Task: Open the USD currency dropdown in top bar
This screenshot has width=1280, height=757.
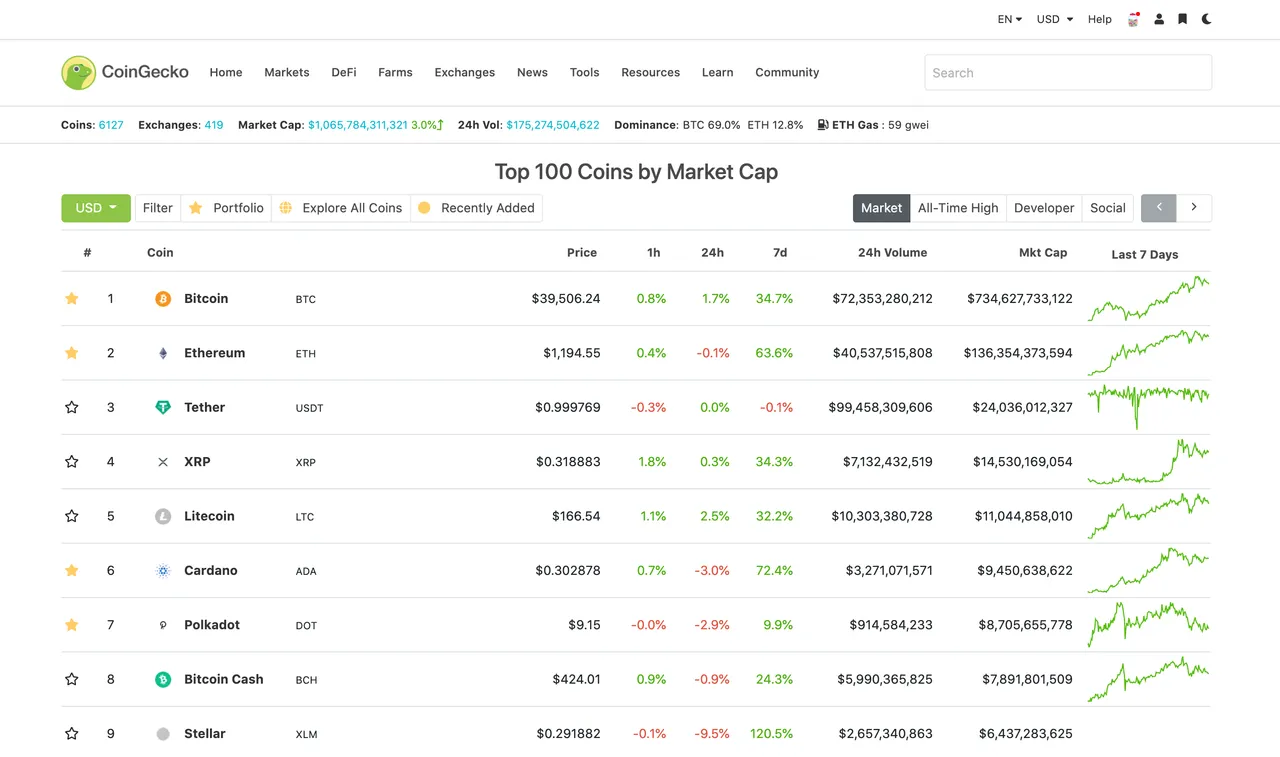Action: 1055,19
